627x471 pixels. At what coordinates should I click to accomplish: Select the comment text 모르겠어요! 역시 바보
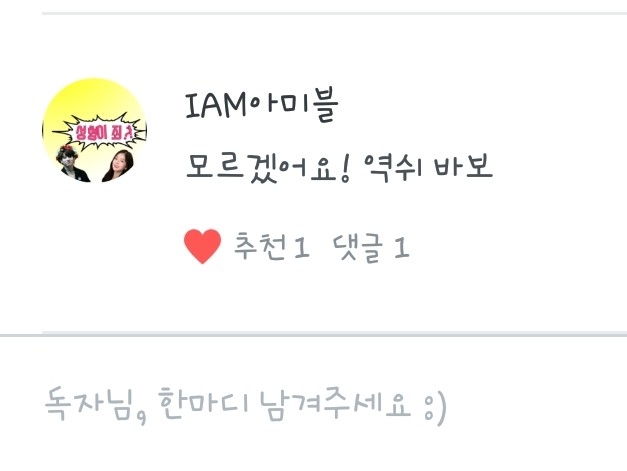pos(339,167)
